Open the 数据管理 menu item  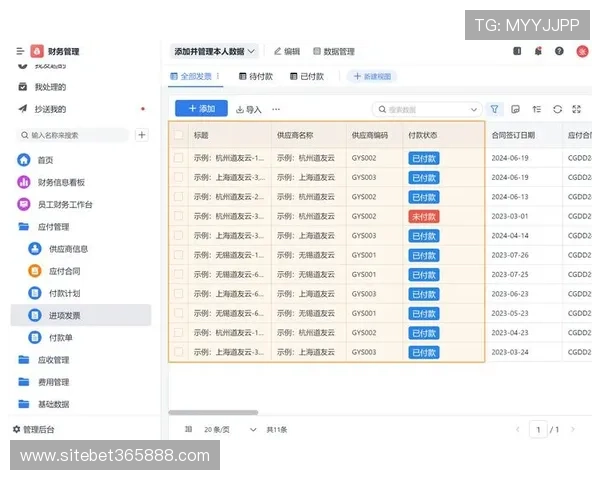334,51
